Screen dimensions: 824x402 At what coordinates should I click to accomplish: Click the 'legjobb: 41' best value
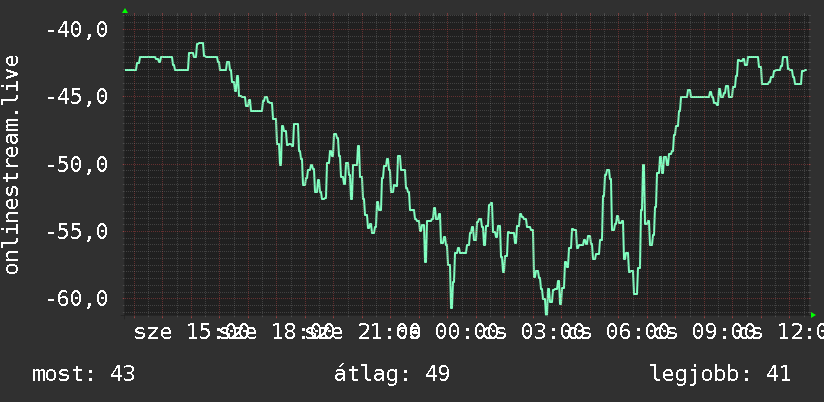(720, 374)
